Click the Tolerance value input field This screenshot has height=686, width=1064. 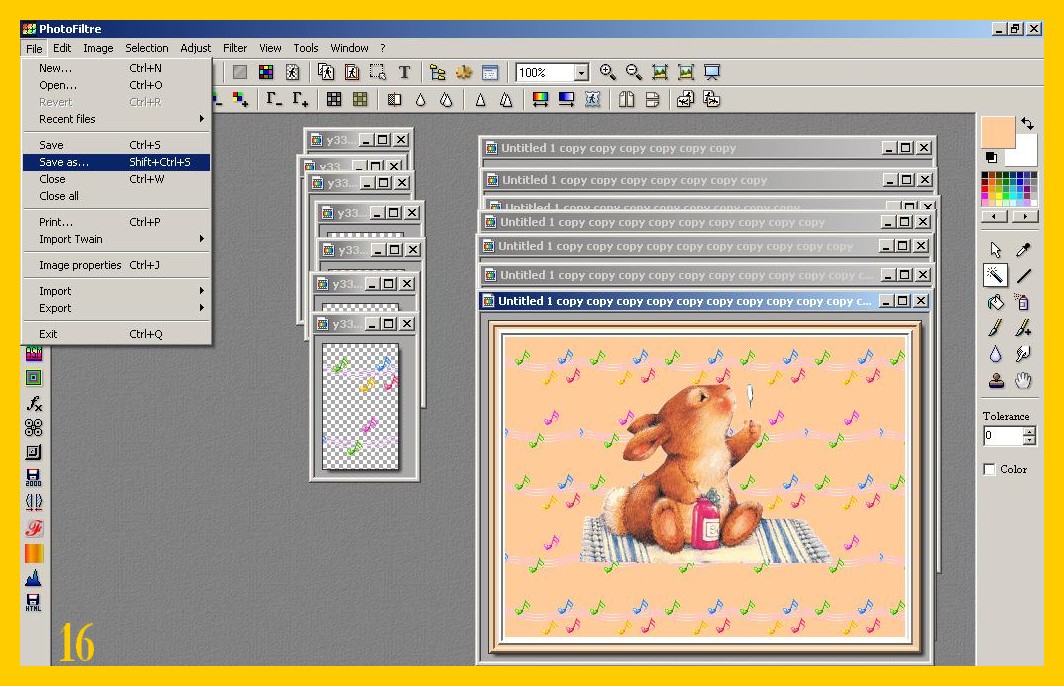pos(1002,436)
